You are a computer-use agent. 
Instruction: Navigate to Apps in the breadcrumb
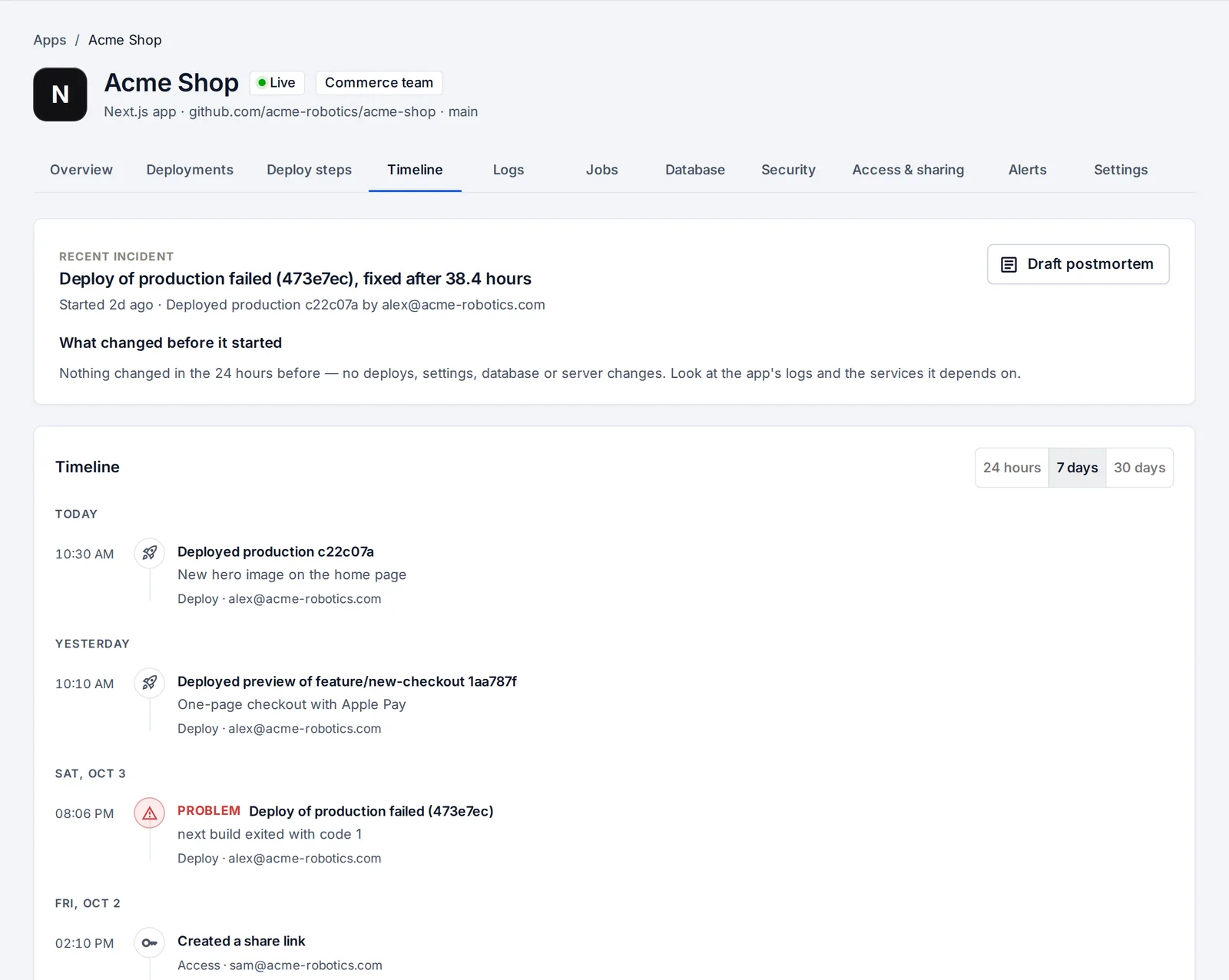[x=50, y=40]
